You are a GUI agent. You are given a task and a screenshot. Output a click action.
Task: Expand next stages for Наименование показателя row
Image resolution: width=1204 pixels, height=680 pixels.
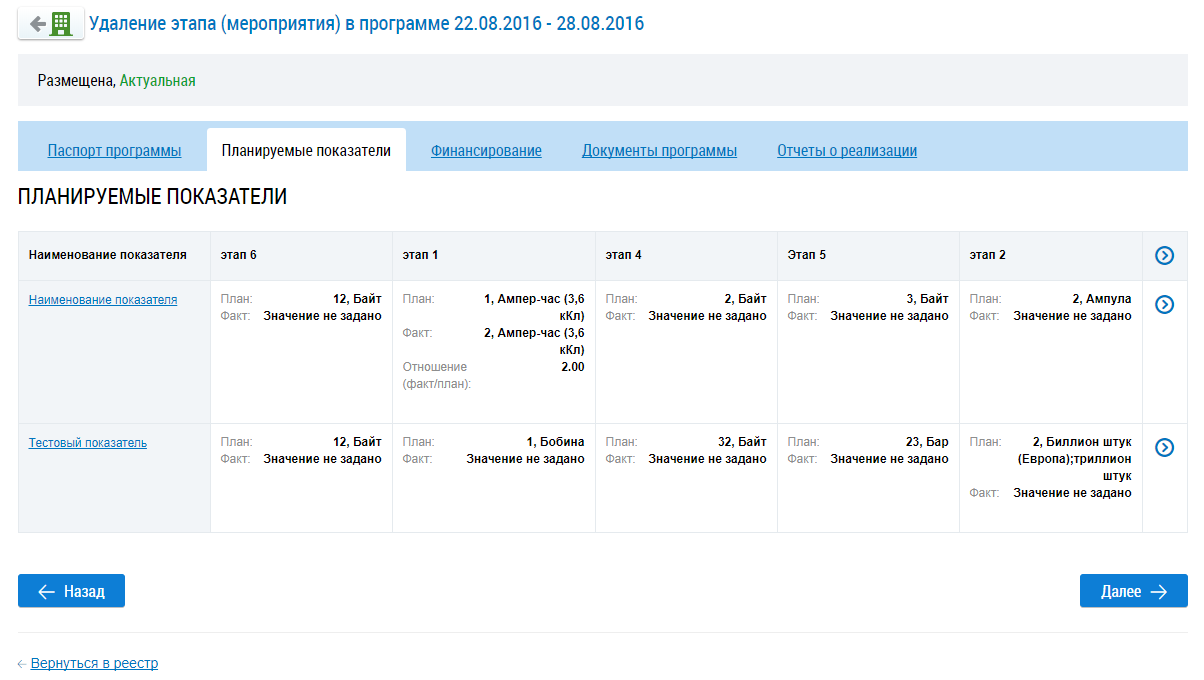coord(1164,304)
